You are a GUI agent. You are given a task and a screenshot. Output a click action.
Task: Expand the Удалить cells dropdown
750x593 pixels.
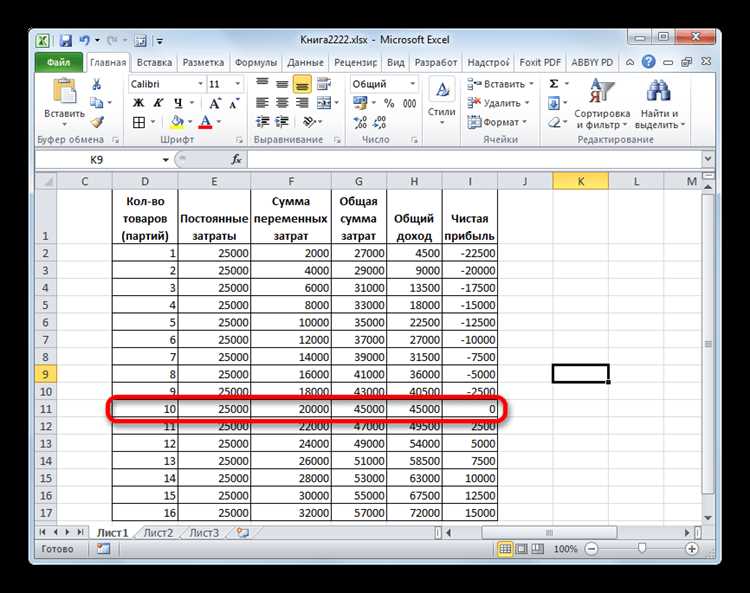(x=527, y=103)
